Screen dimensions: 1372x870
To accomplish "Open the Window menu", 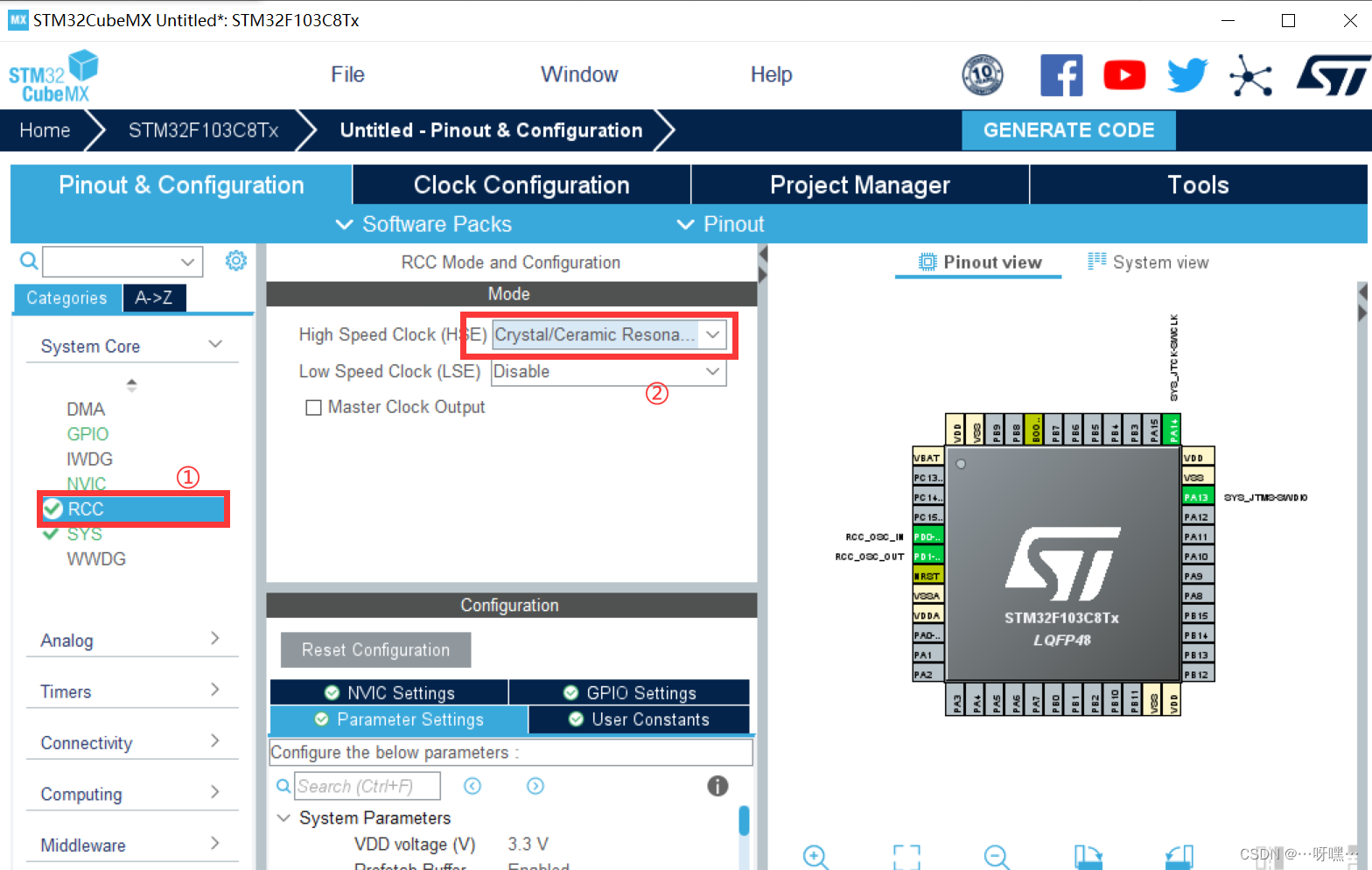I will point(579,74).
